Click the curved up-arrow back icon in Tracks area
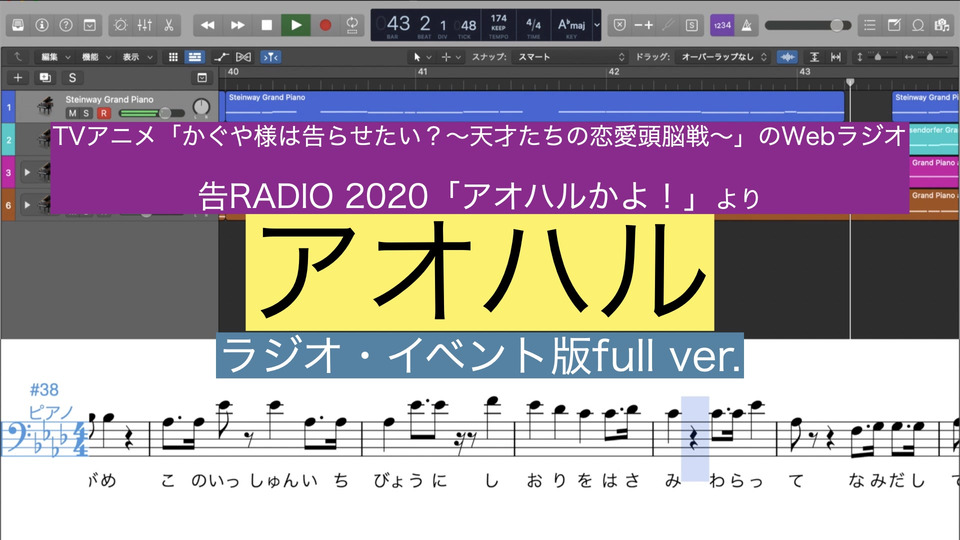Viewport: 960px width, 540px height. 18,57
